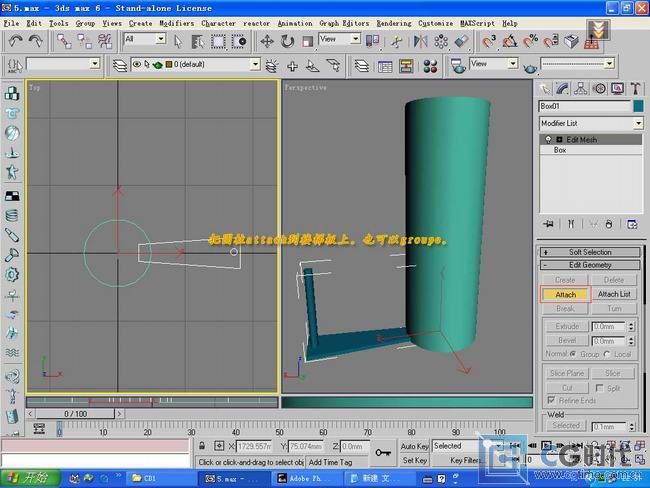Open the Material Editor
This screenshot has width=650, height=488.
pos(430,66)
